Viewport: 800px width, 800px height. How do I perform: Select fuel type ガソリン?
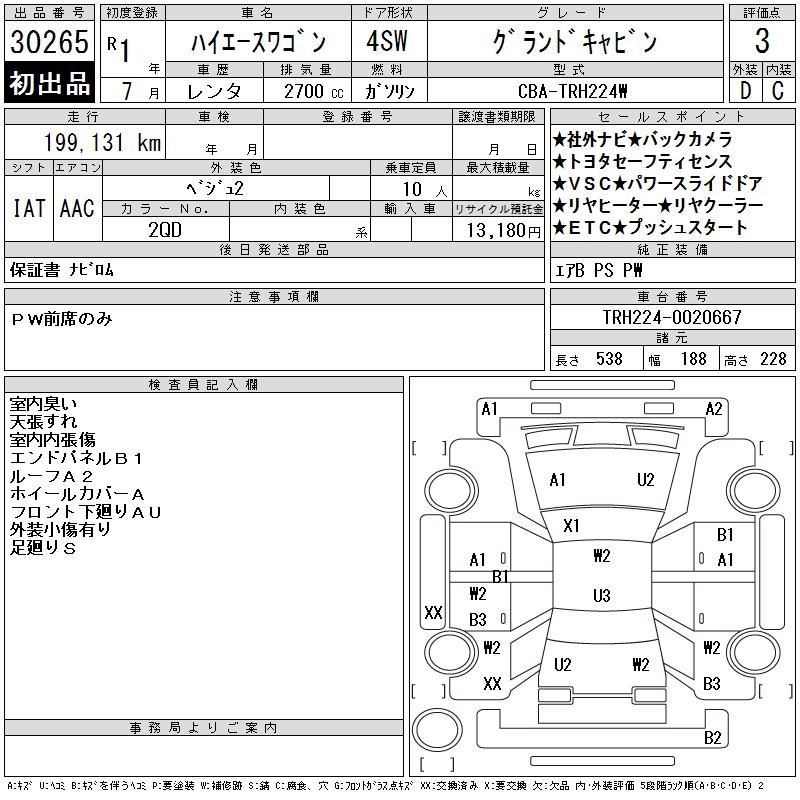coord(389,91)
